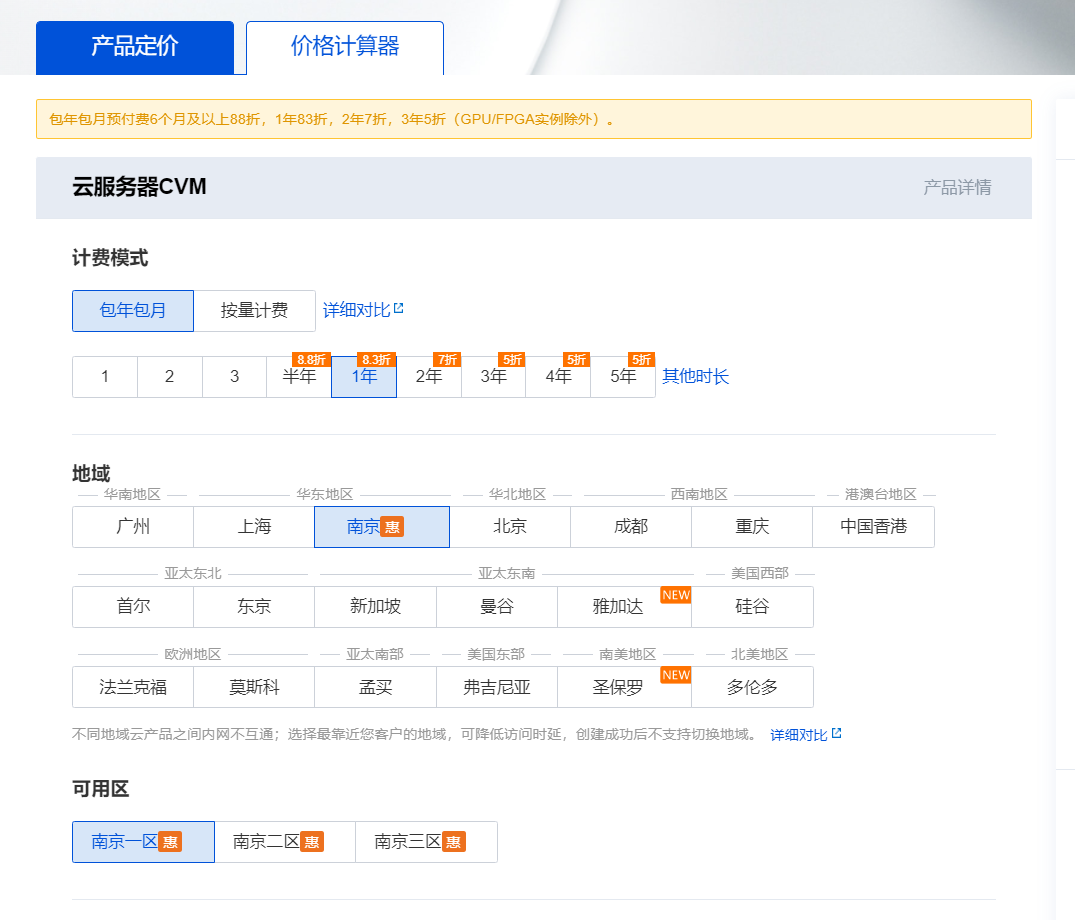
Task: Choose 3年 duration option
Action: coord(494,376)
